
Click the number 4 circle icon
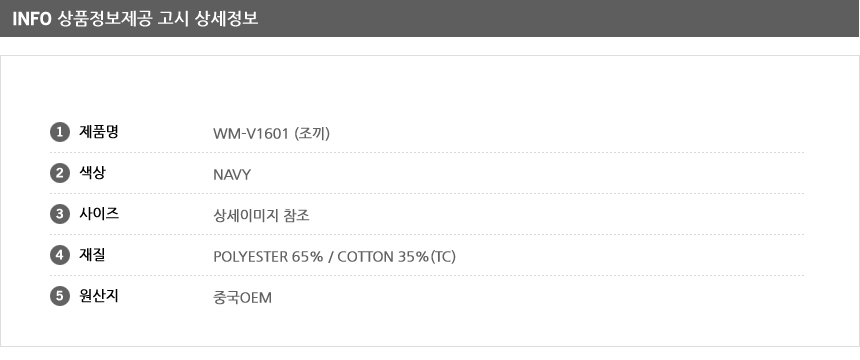(x=60, y=255)
